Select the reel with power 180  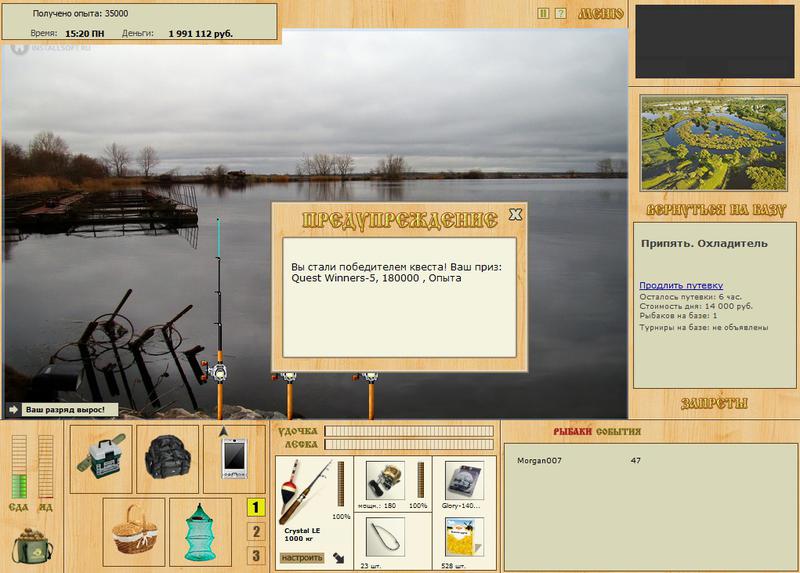[385, 480]
